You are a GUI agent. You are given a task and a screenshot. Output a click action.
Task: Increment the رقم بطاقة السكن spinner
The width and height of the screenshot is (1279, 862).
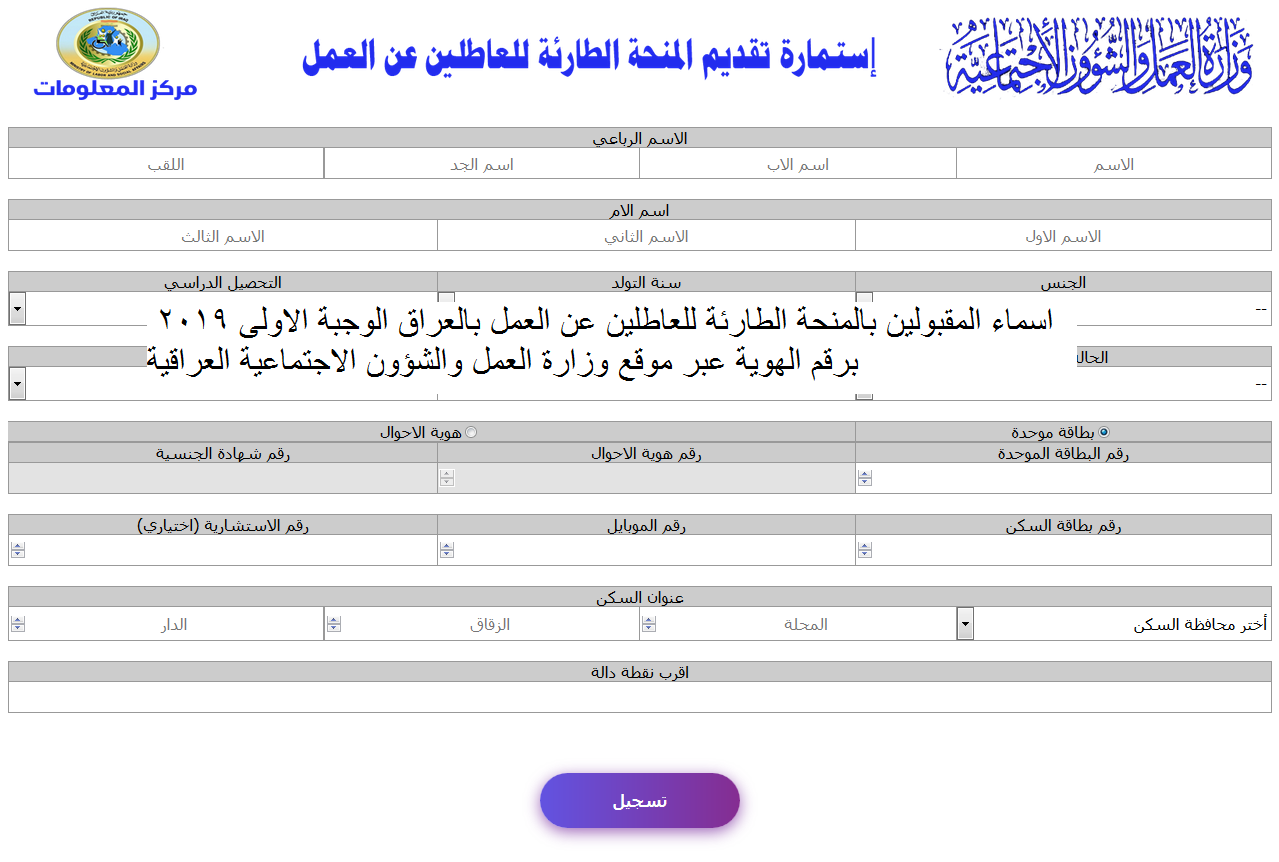(864, 543)
